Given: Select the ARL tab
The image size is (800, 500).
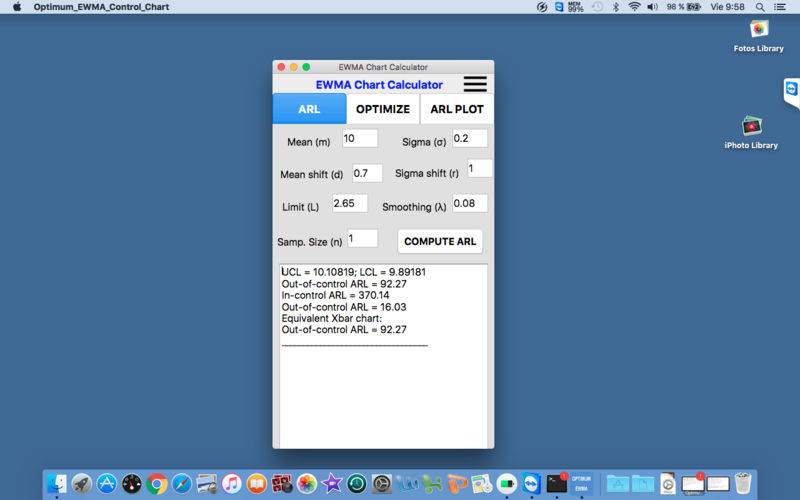Looking at the screenshot, I should click(x=309, y=109).
